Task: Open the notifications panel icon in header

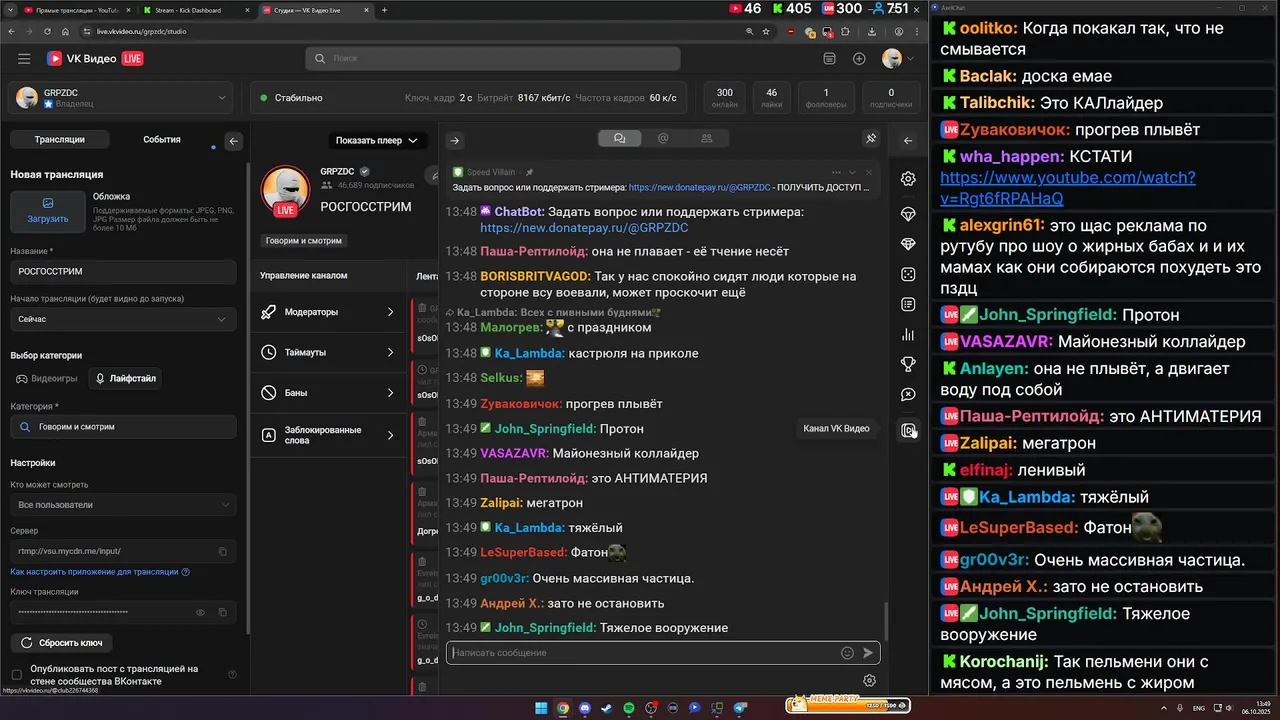Action: pos(829,59)
